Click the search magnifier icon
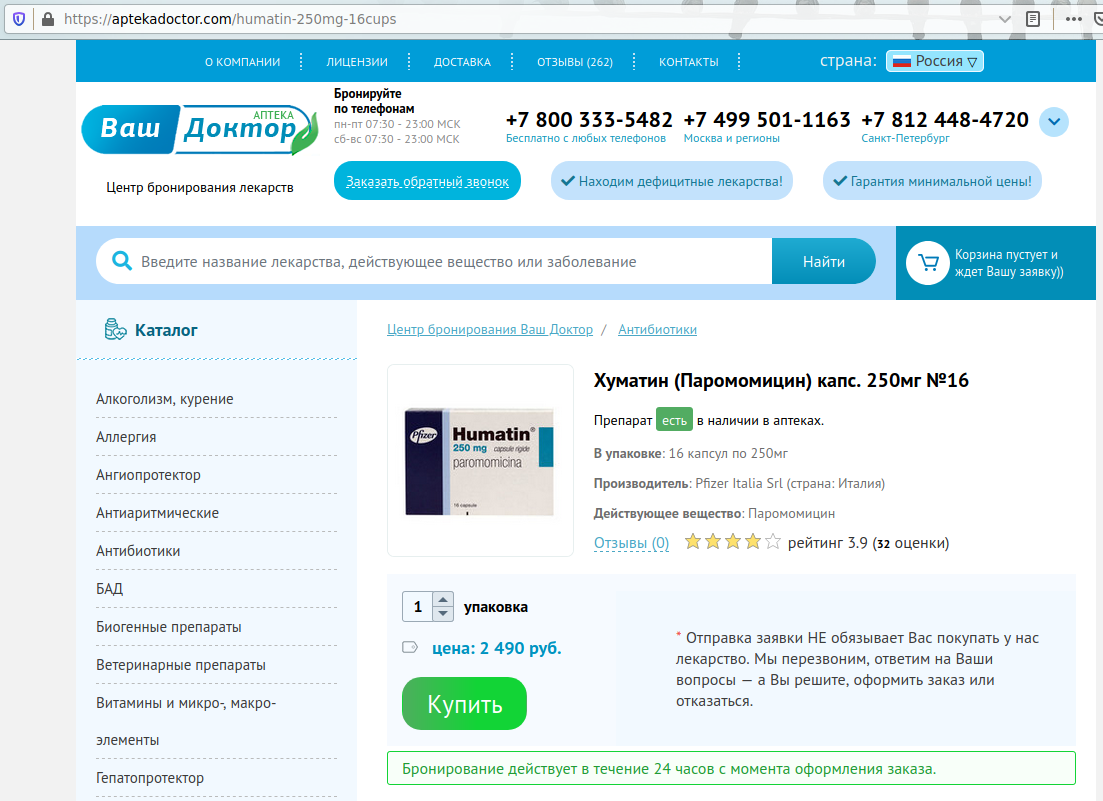Screen dimensions: 1103x801 [x=122, y=261]
